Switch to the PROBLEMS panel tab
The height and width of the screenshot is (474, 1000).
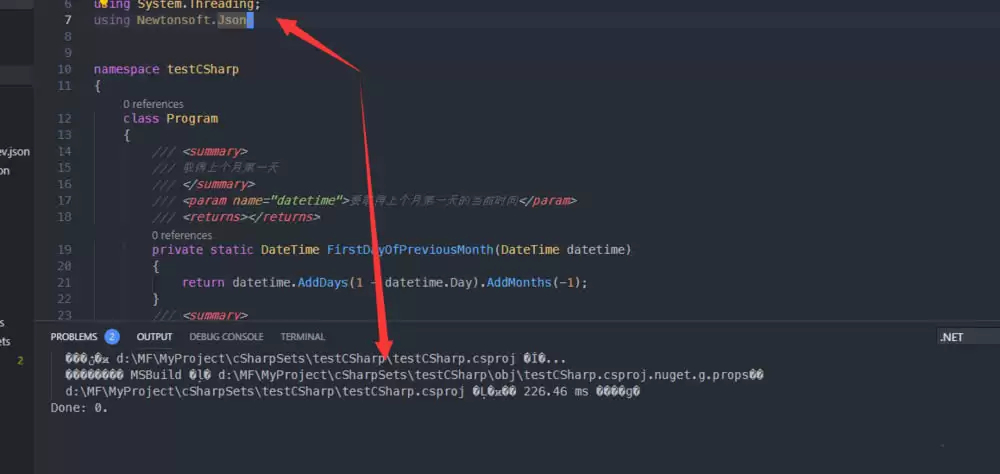(75, 337)
